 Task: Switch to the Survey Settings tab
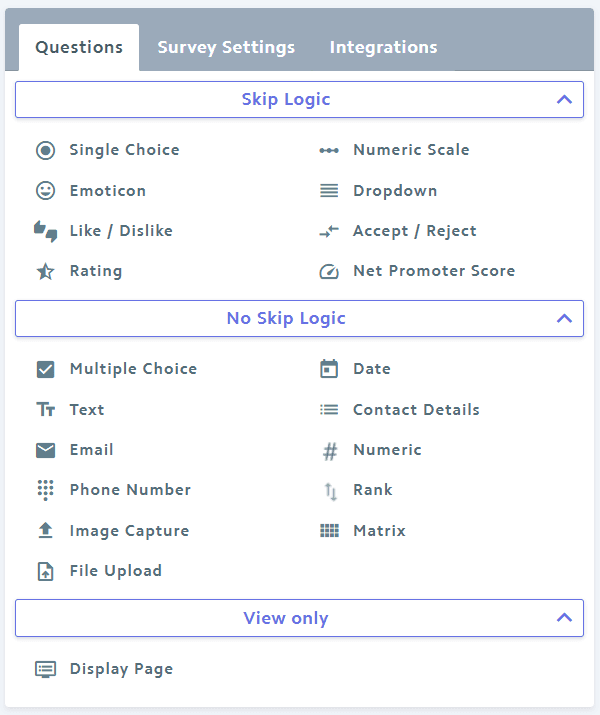pos(226,47)
